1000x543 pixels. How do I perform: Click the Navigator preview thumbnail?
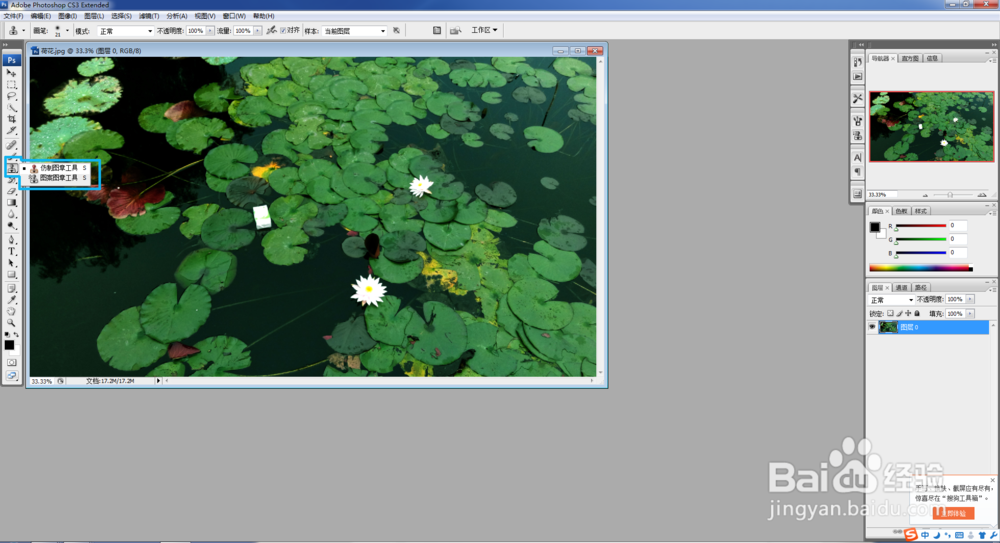[931, 126]
